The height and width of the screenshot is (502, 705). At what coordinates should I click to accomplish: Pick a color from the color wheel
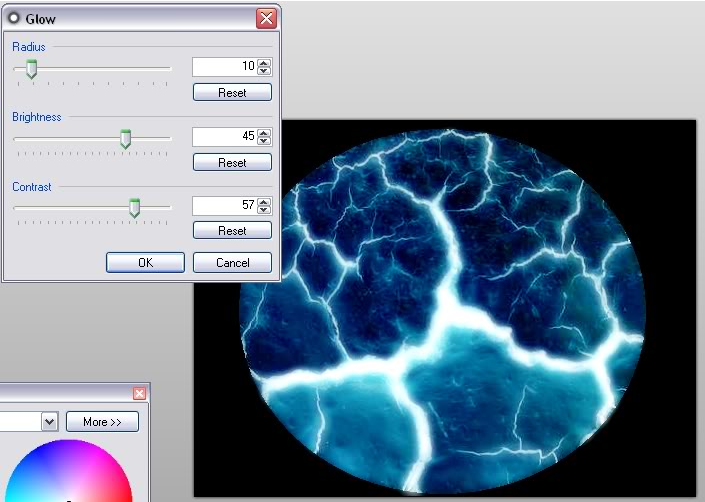67,471
